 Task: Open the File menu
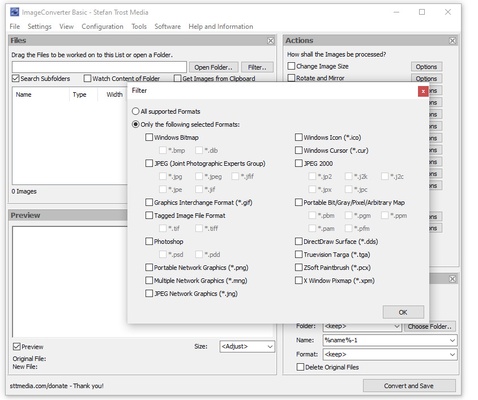(15, 27)
